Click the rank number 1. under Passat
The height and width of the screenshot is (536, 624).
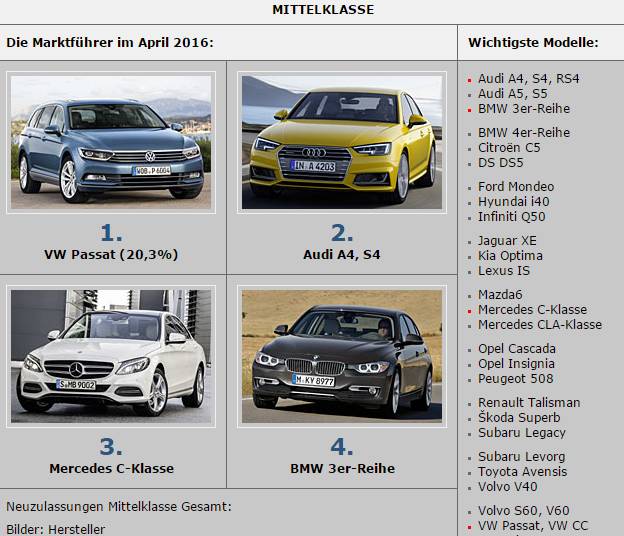point(111,233)
